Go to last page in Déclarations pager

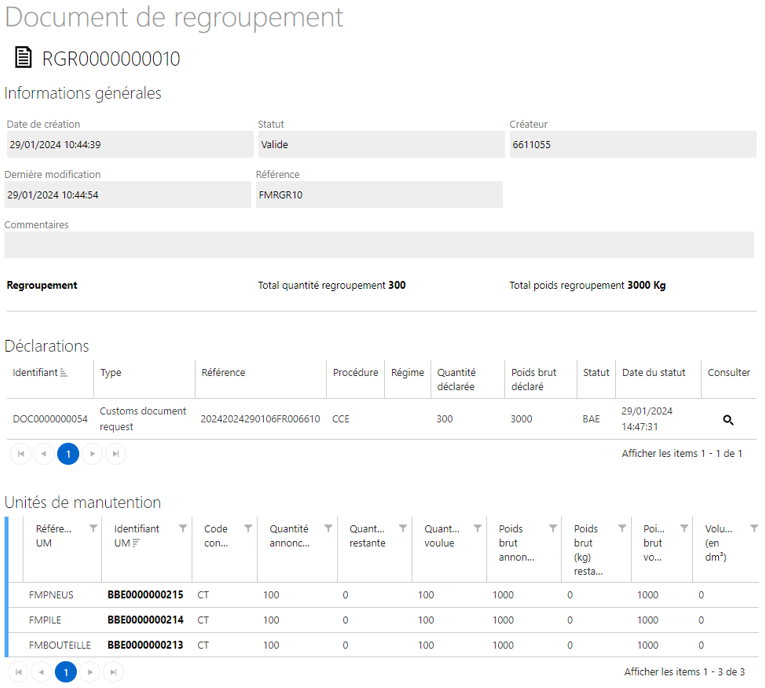pyautogui.click(x=116, y=454)
